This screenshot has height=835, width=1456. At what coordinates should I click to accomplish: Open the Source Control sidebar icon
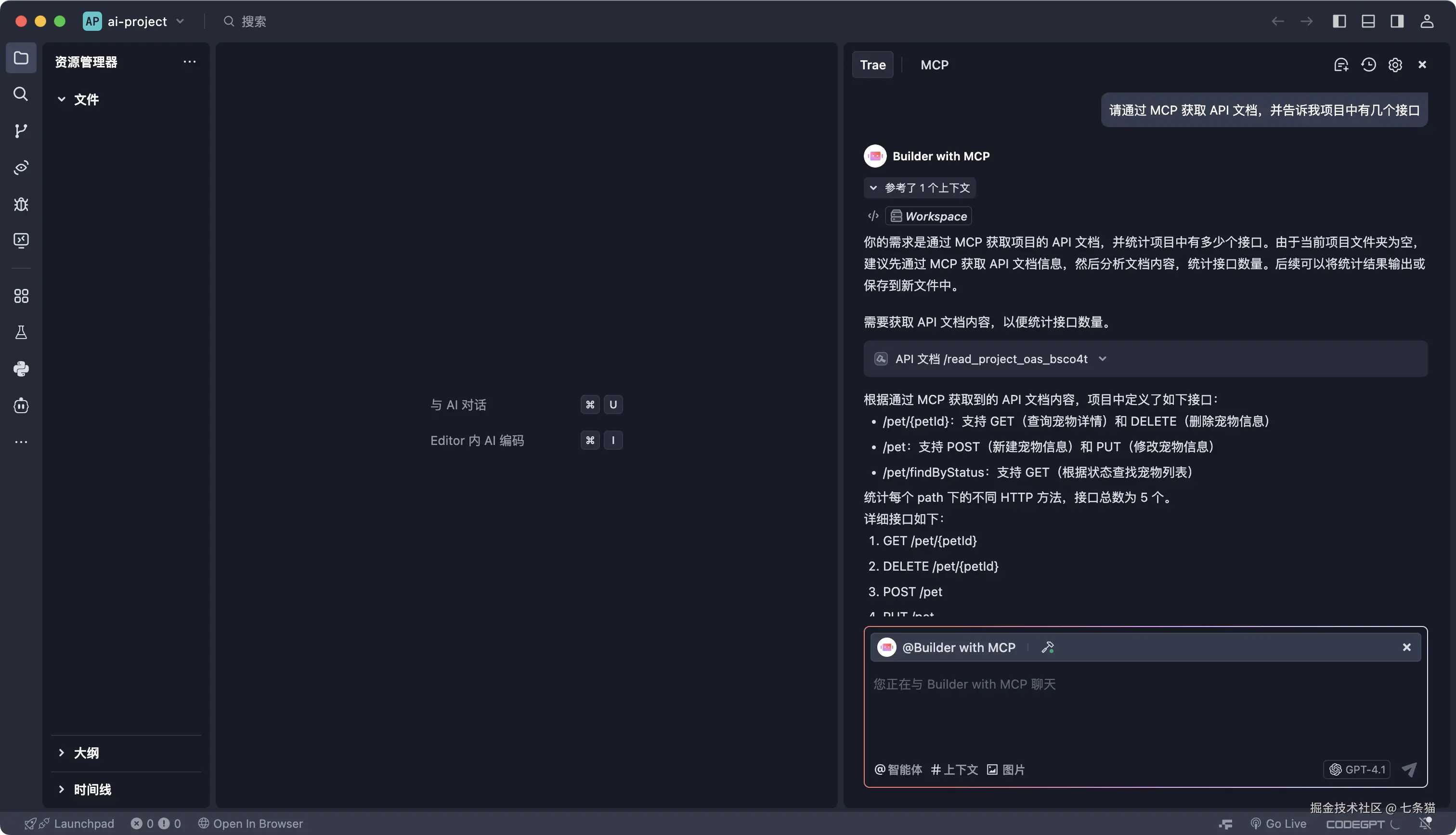(x=21, y=131)
